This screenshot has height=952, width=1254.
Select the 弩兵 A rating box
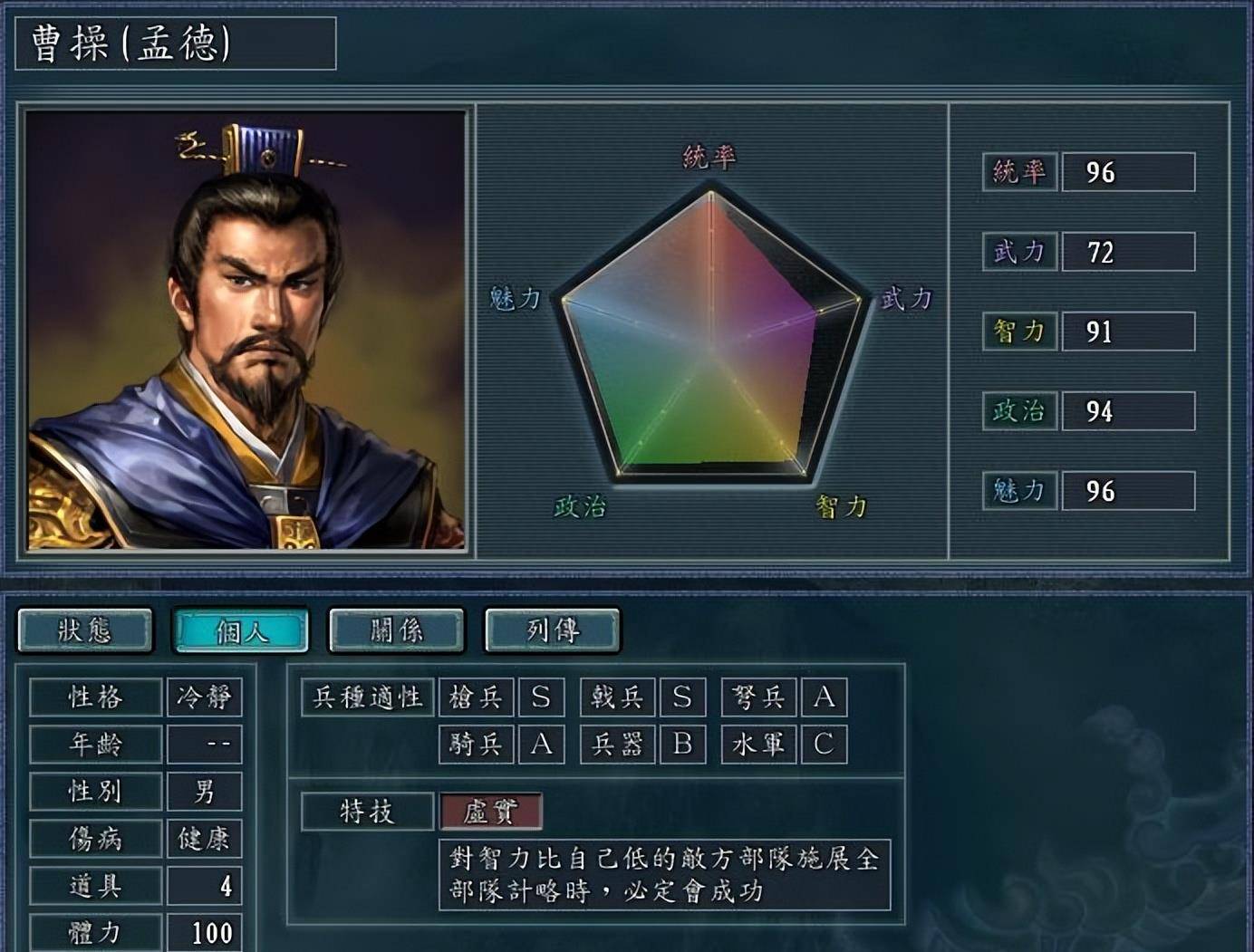click(x=824, y=697)
